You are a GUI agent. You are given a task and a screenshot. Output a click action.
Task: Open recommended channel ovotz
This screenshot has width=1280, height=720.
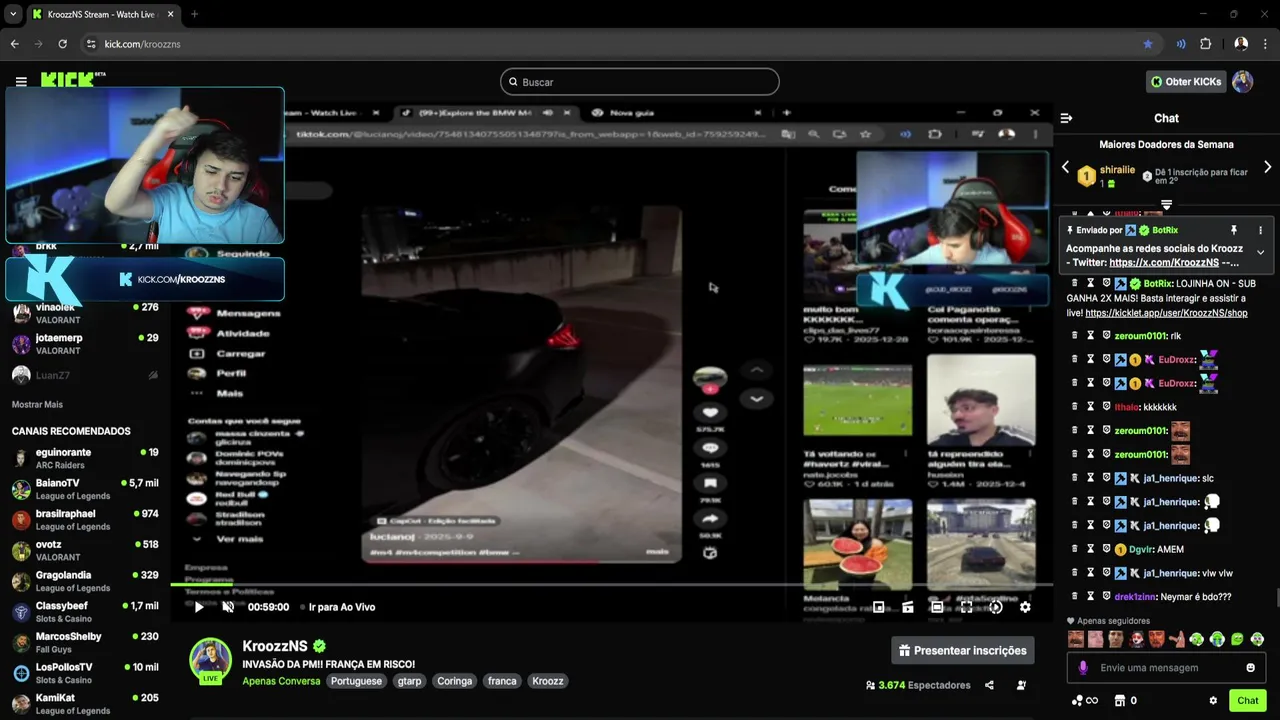tap(85, 551)
